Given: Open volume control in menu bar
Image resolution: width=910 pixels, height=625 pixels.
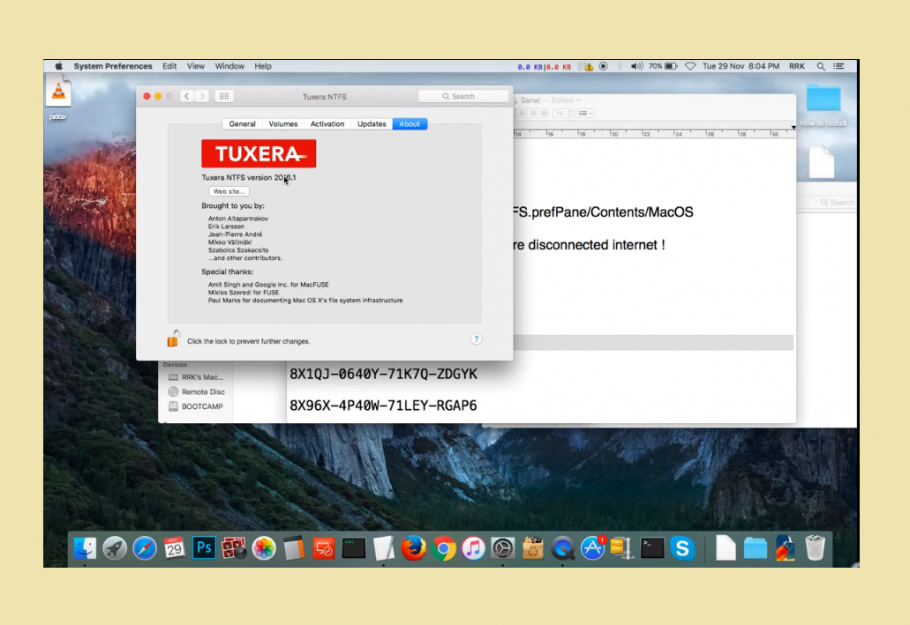Looking at the screenshot, I should pyautogui.click(x=637, y=66).
